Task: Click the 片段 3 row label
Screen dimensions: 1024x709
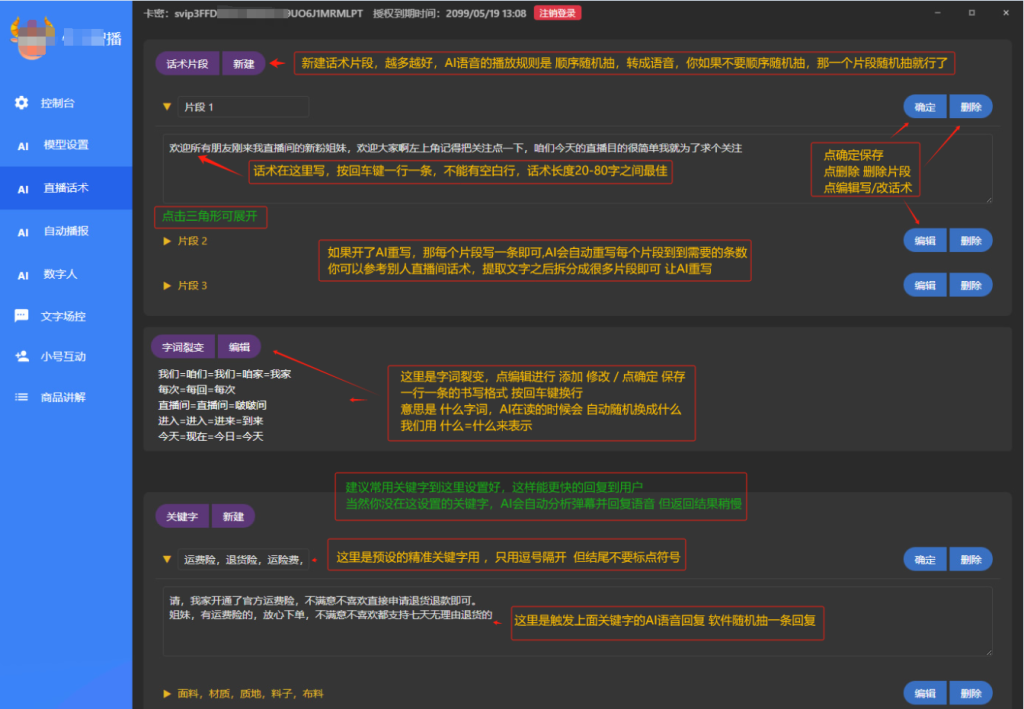Action: [192, 285]
